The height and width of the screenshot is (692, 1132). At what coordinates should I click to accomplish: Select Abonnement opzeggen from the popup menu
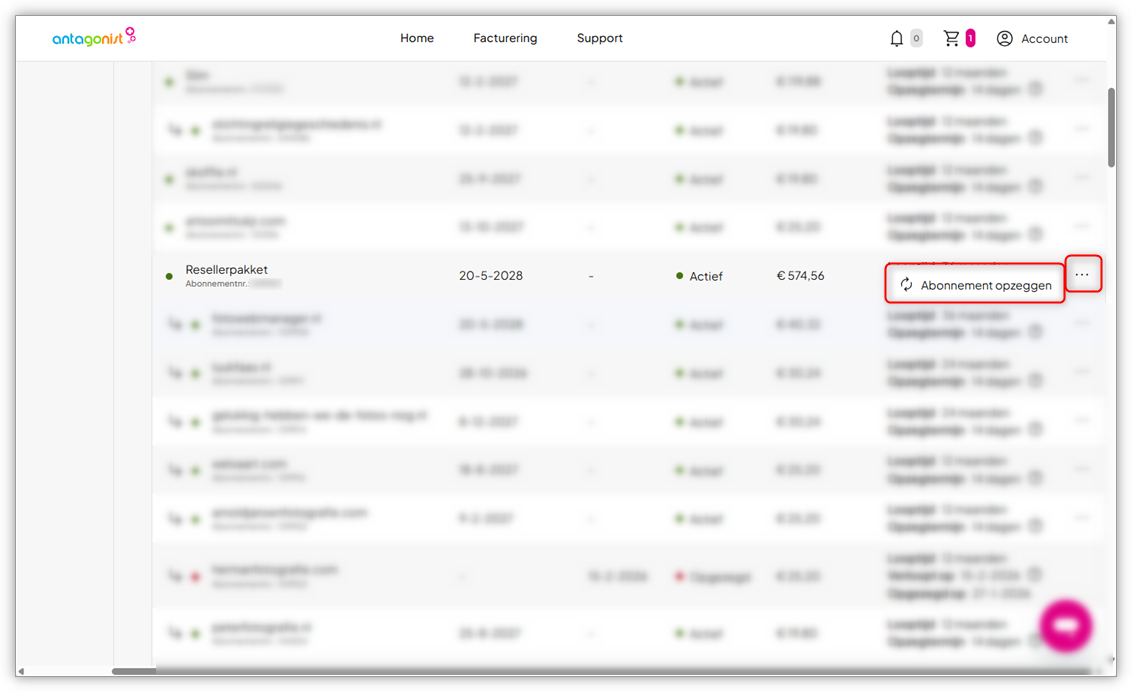[x=985, y=285]
